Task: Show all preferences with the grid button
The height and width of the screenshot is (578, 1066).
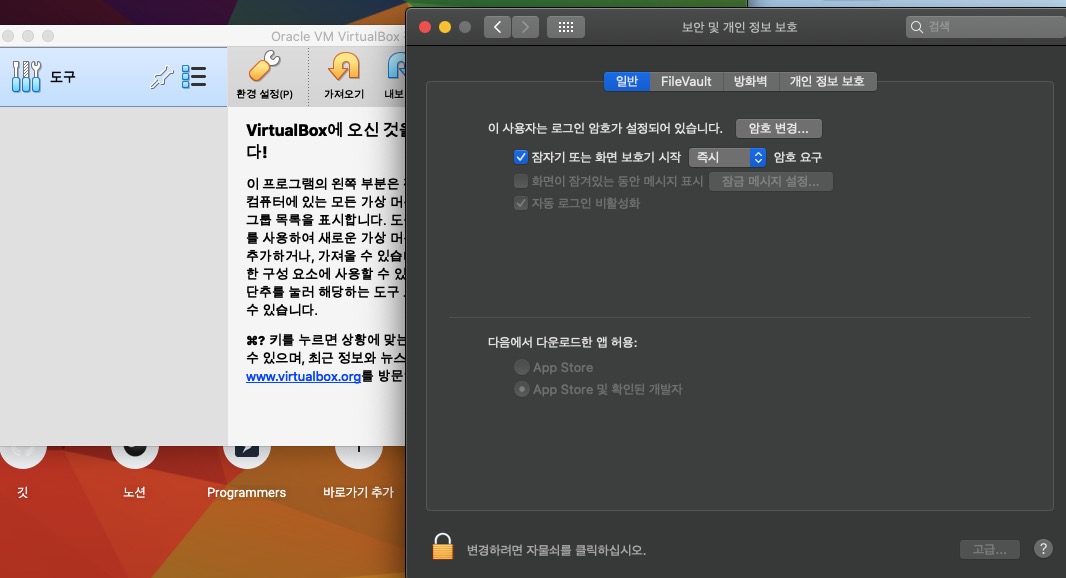Action: click(566, 27)
